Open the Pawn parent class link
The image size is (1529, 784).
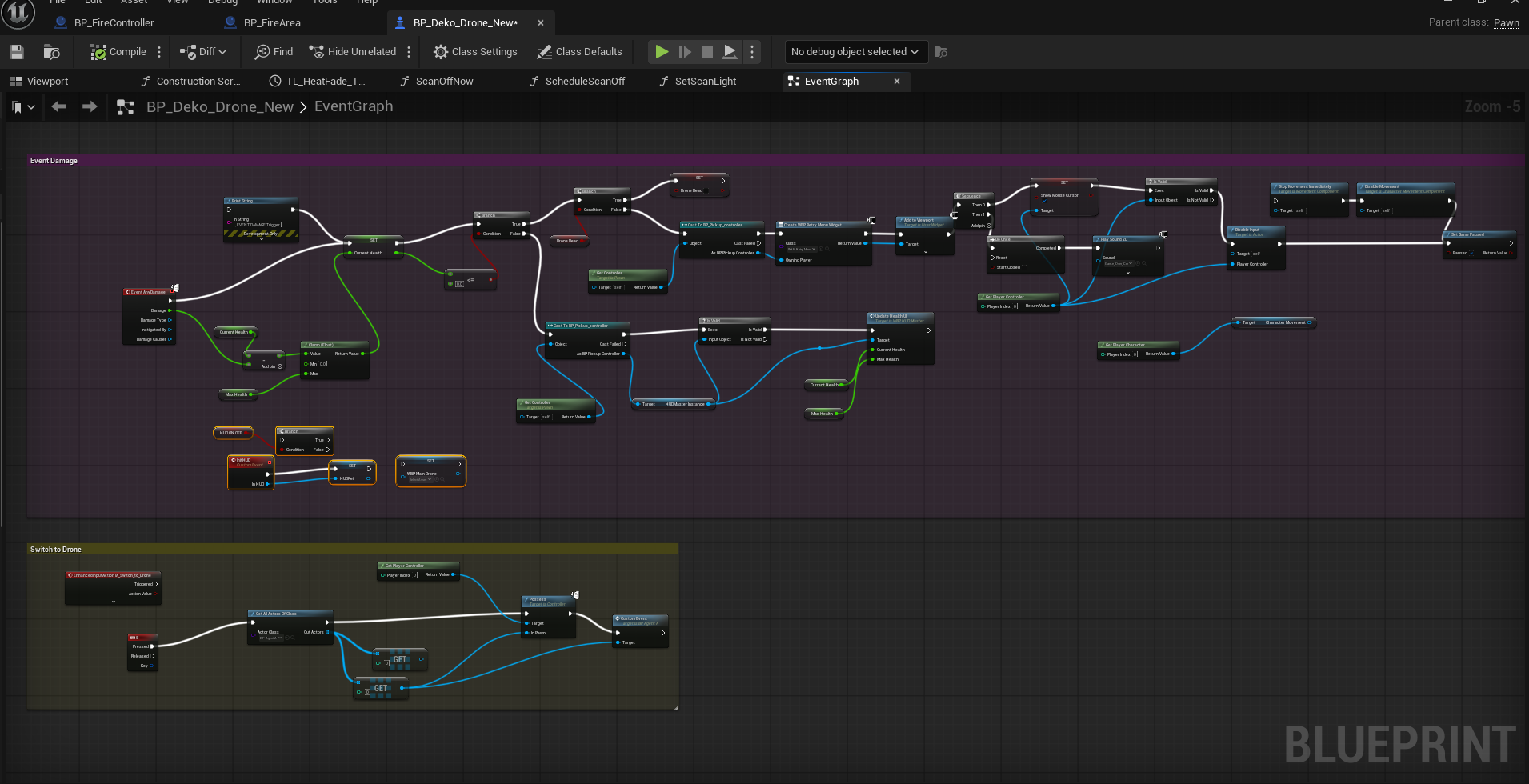[x=1506, y=22]
